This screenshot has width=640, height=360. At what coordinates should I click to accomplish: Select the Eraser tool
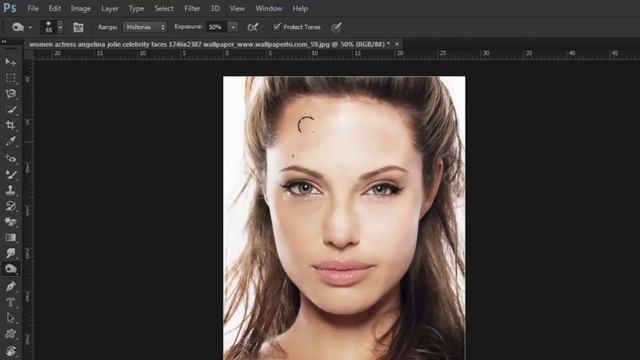[x=11, y=222]
